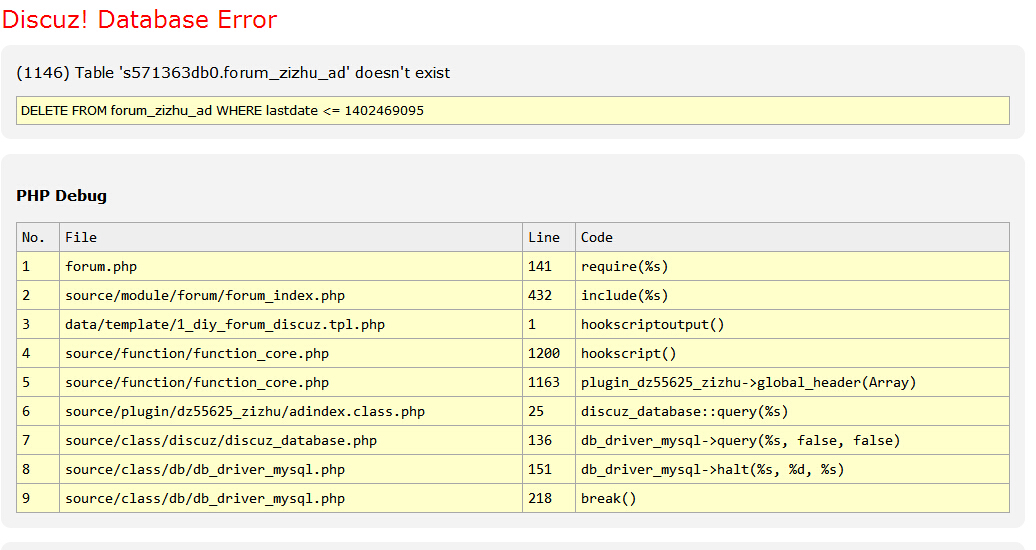The image size is (1036, 550).
Task: Click the discuz_database::query(%s) code cell
Action: click(792, 412)
